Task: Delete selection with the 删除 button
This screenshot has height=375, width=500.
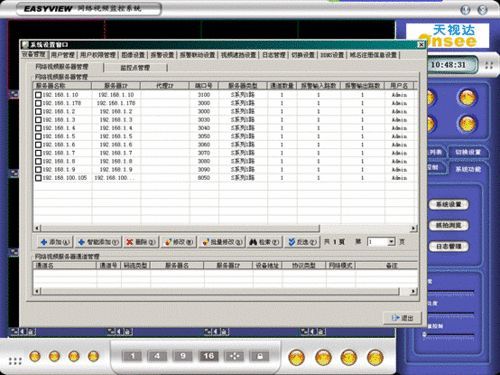Action: click(x=141, y=242)
